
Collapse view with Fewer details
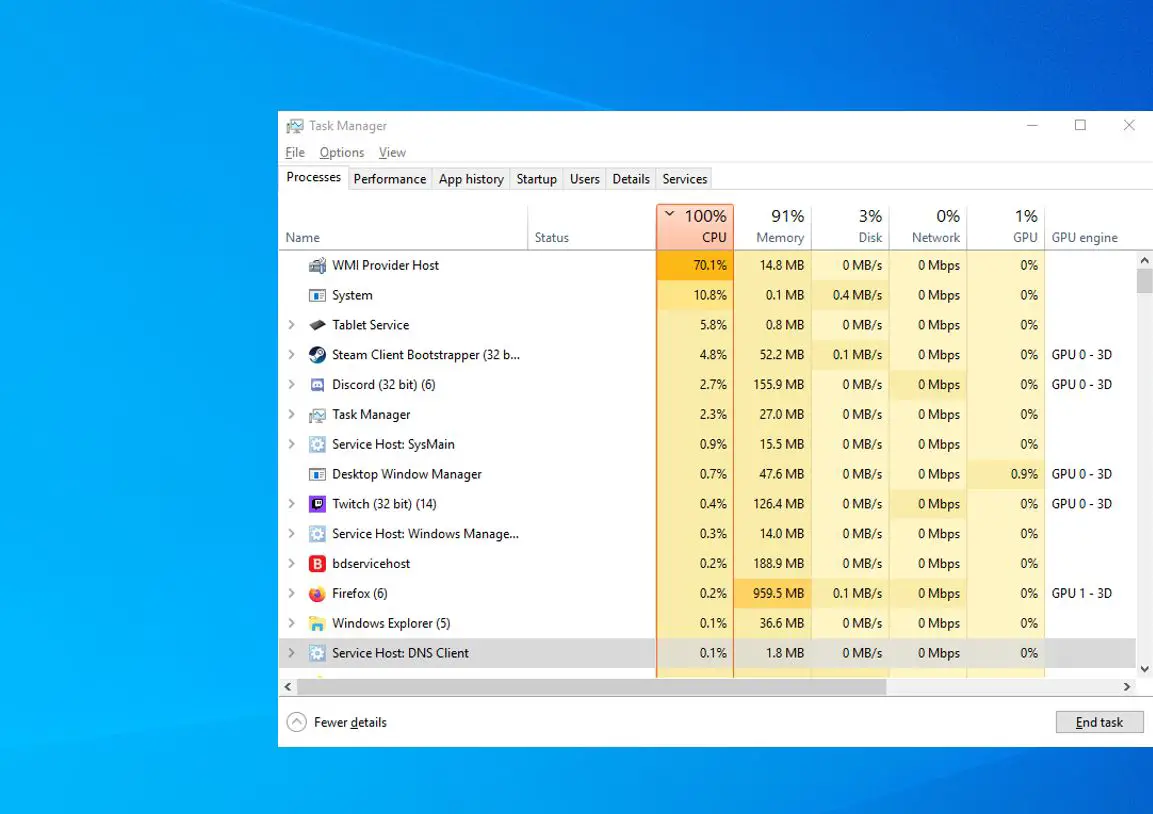pos(337,723)
